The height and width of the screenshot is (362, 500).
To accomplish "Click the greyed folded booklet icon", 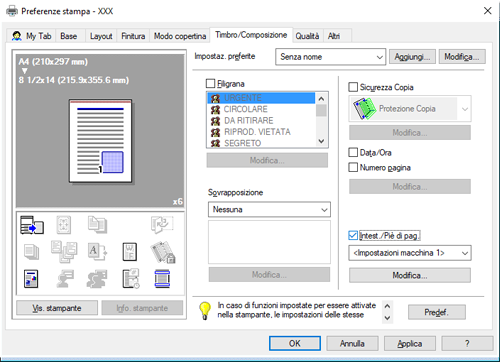I will tap(162, 225).
